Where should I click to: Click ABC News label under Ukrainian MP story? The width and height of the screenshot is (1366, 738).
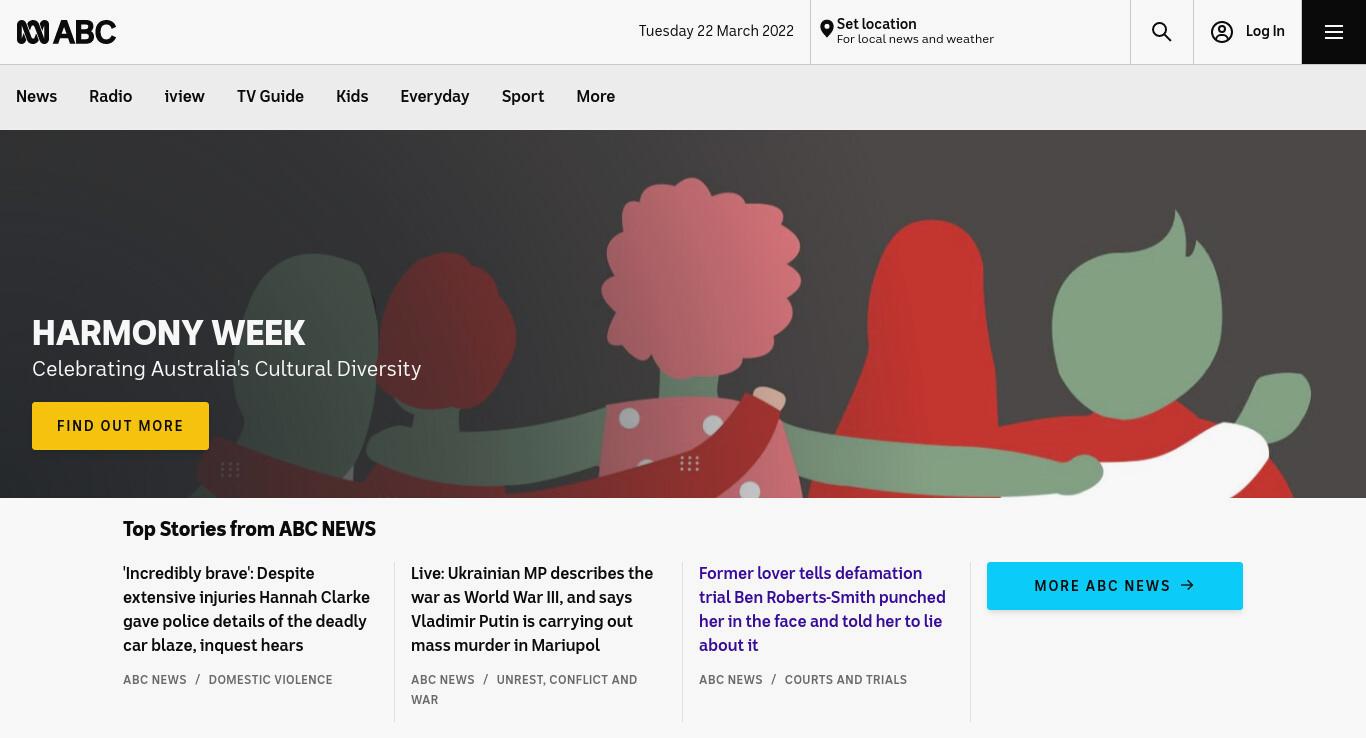coord(442,680)
